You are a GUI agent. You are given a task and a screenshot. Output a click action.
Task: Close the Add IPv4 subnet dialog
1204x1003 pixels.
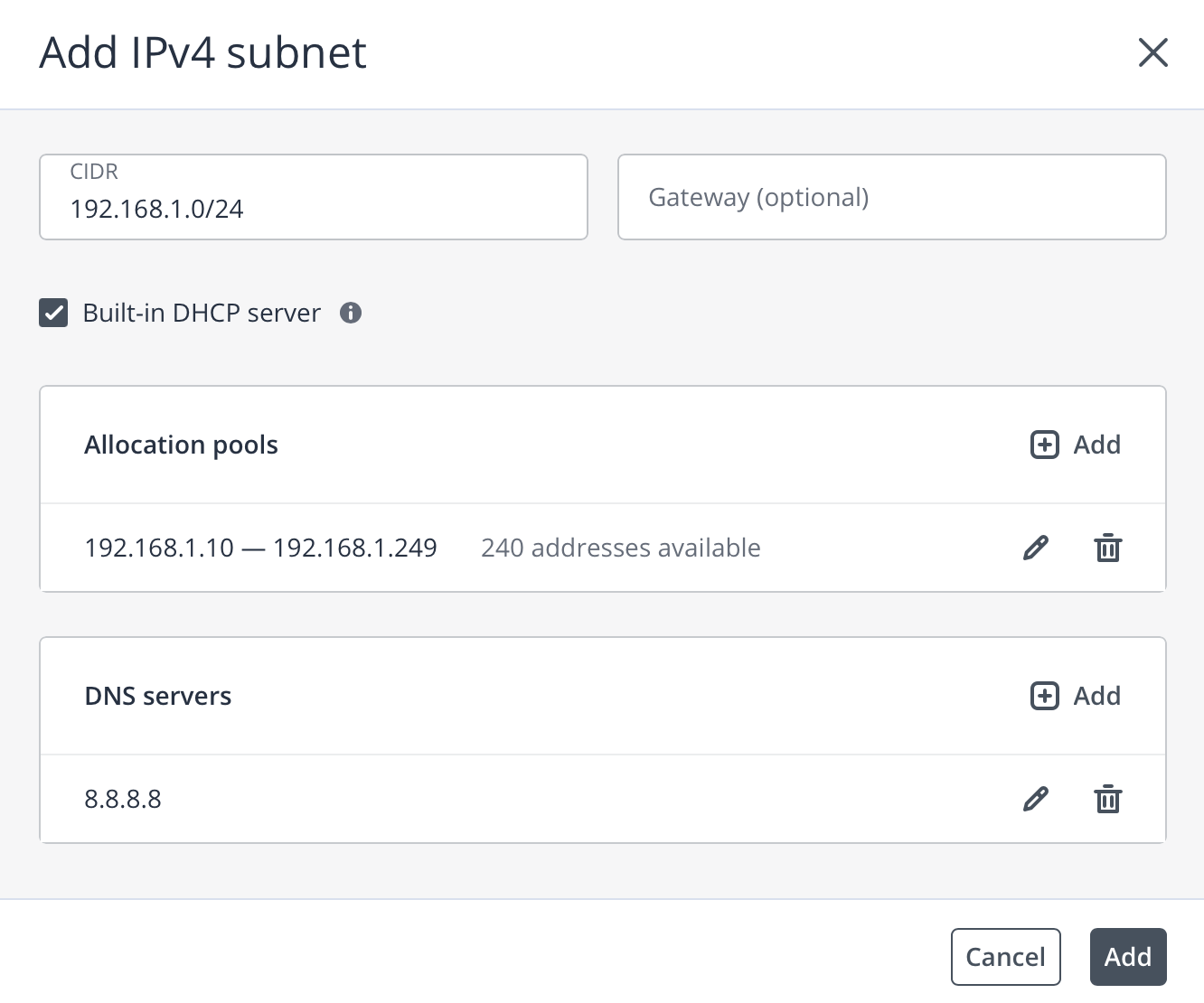point(1153,52)
